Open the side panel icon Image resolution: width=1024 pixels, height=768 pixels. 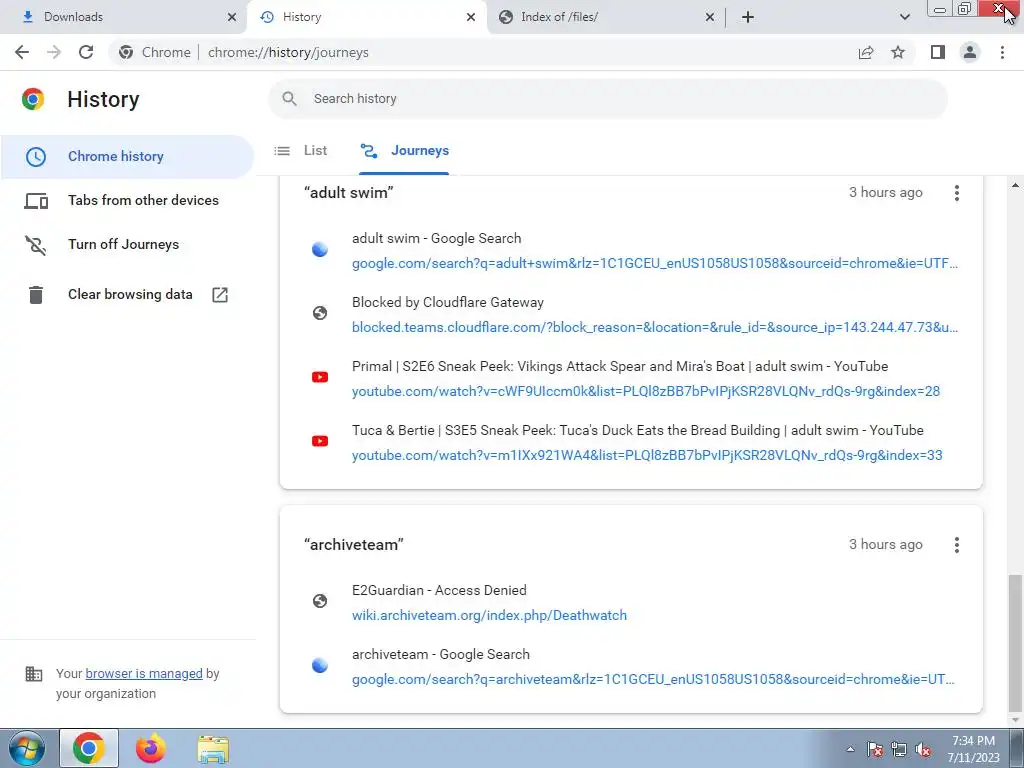[938, 52]
